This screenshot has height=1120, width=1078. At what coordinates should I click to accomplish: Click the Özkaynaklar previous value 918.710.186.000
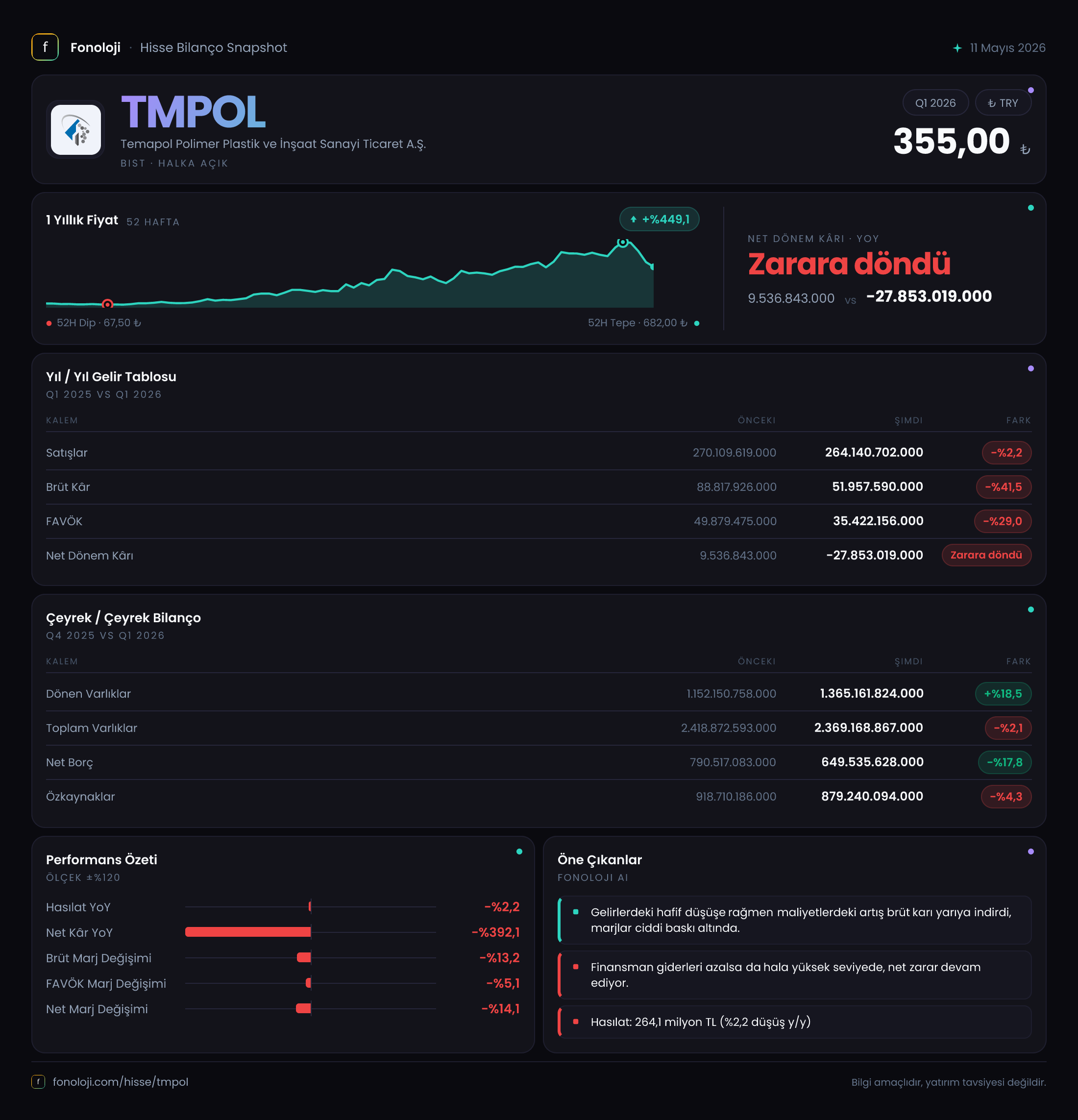point(736,797)
